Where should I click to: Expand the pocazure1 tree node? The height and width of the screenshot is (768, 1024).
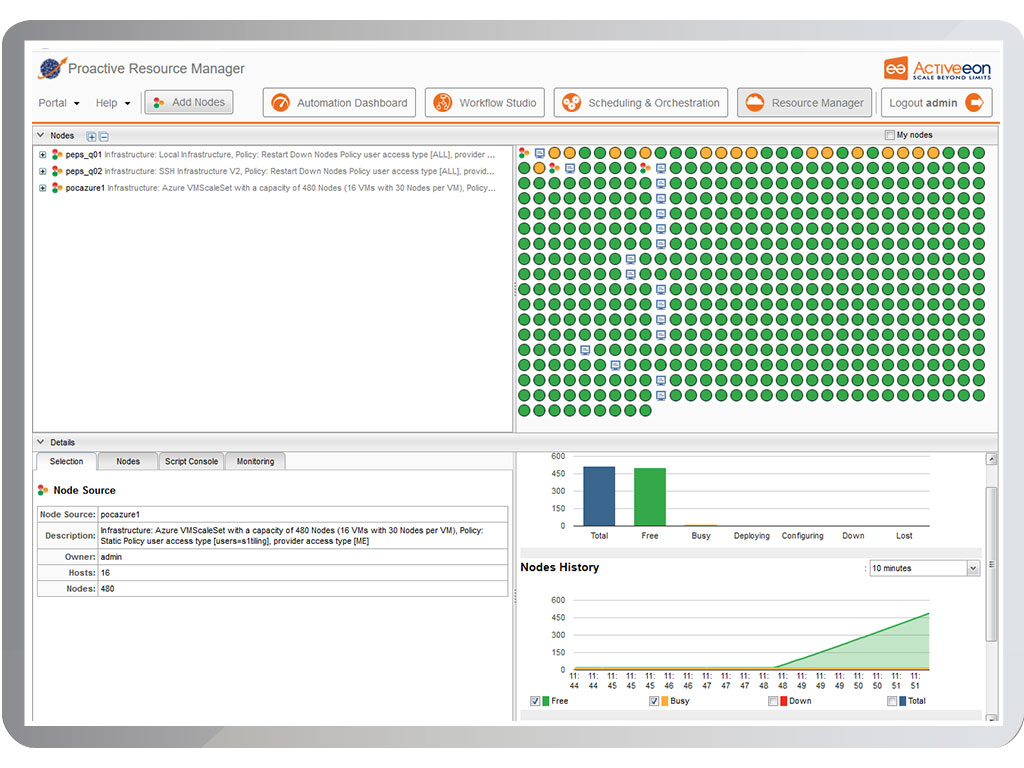point(42,187)
